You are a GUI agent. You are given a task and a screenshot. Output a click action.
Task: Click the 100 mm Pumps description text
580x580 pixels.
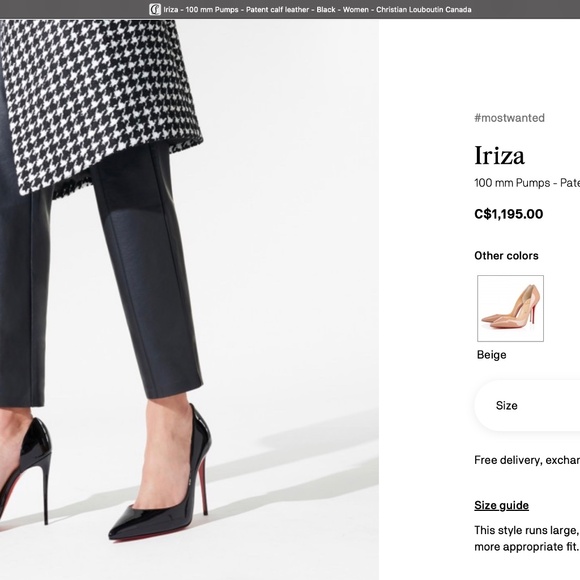pyautogui.click(x=527, y=183)
